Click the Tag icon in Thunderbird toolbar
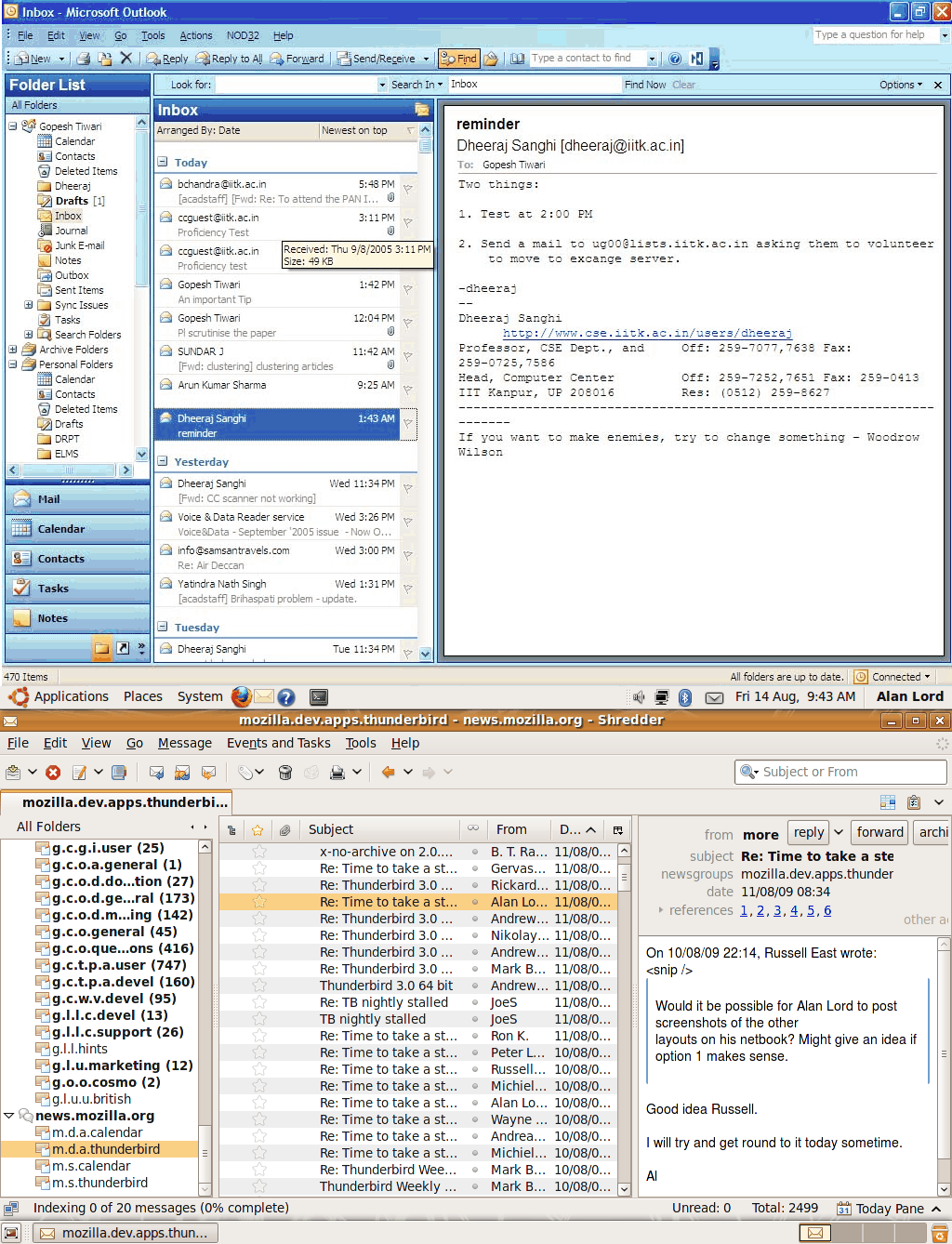 coord(245,772)
